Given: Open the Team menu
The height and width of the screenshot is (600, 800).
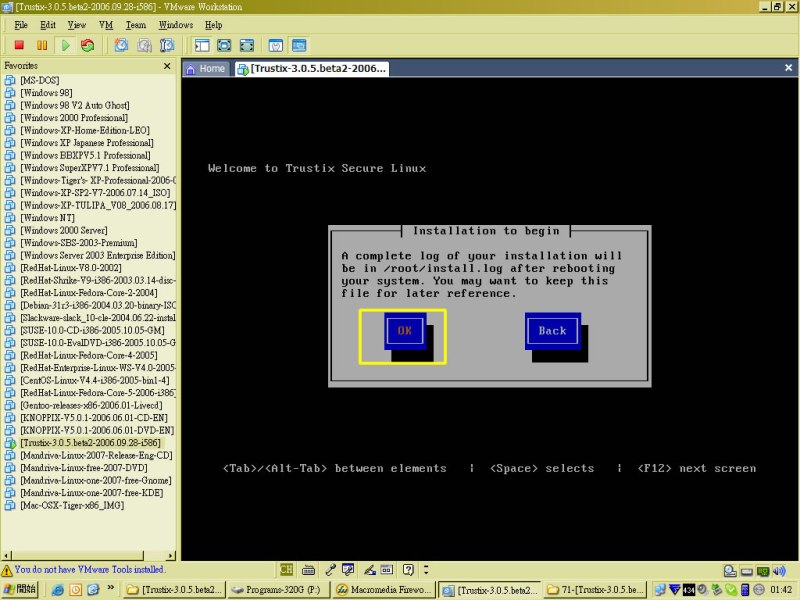Looking at the screenshot, I should [x=136, y=25].
